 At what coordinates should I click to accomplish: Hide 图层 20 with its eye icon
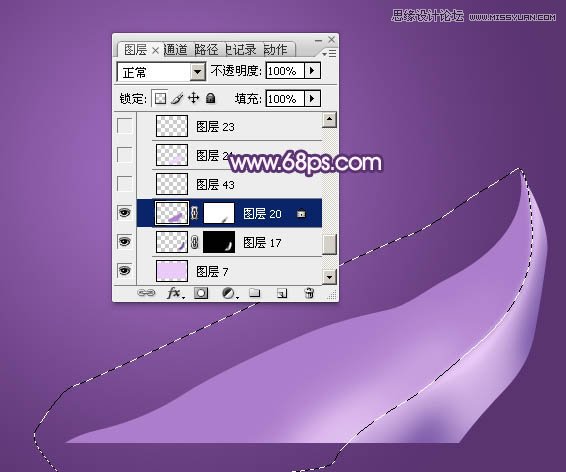click(x=125, y=213)
